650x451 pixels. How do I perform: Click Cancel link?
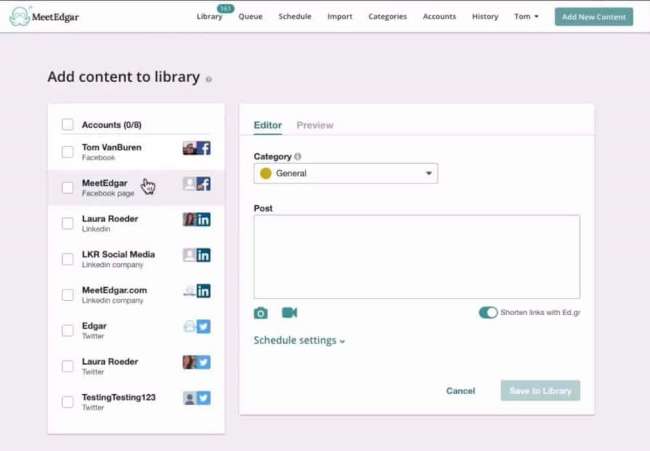[x=461, y=390]
